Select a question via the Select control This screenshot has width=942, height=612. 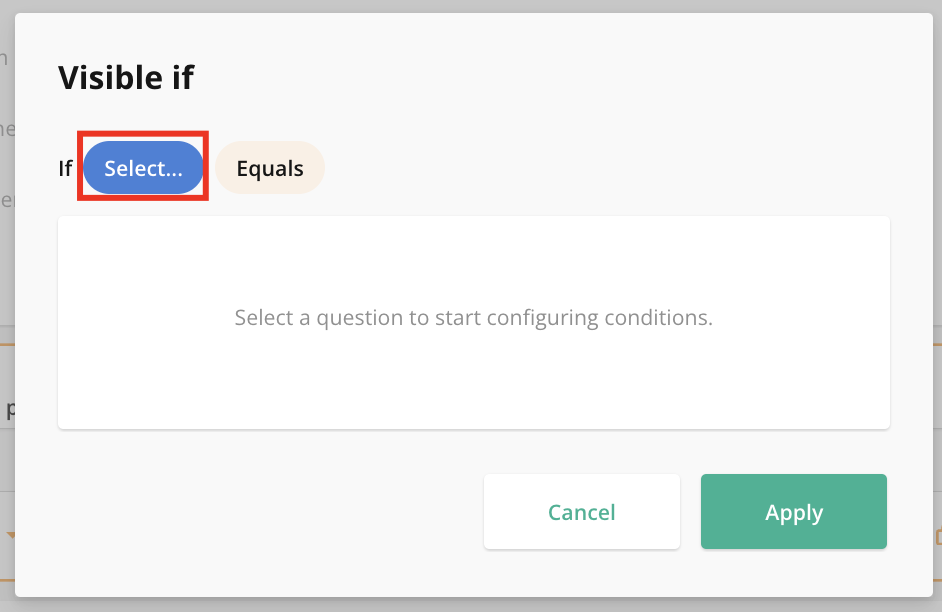click(142, 167)
